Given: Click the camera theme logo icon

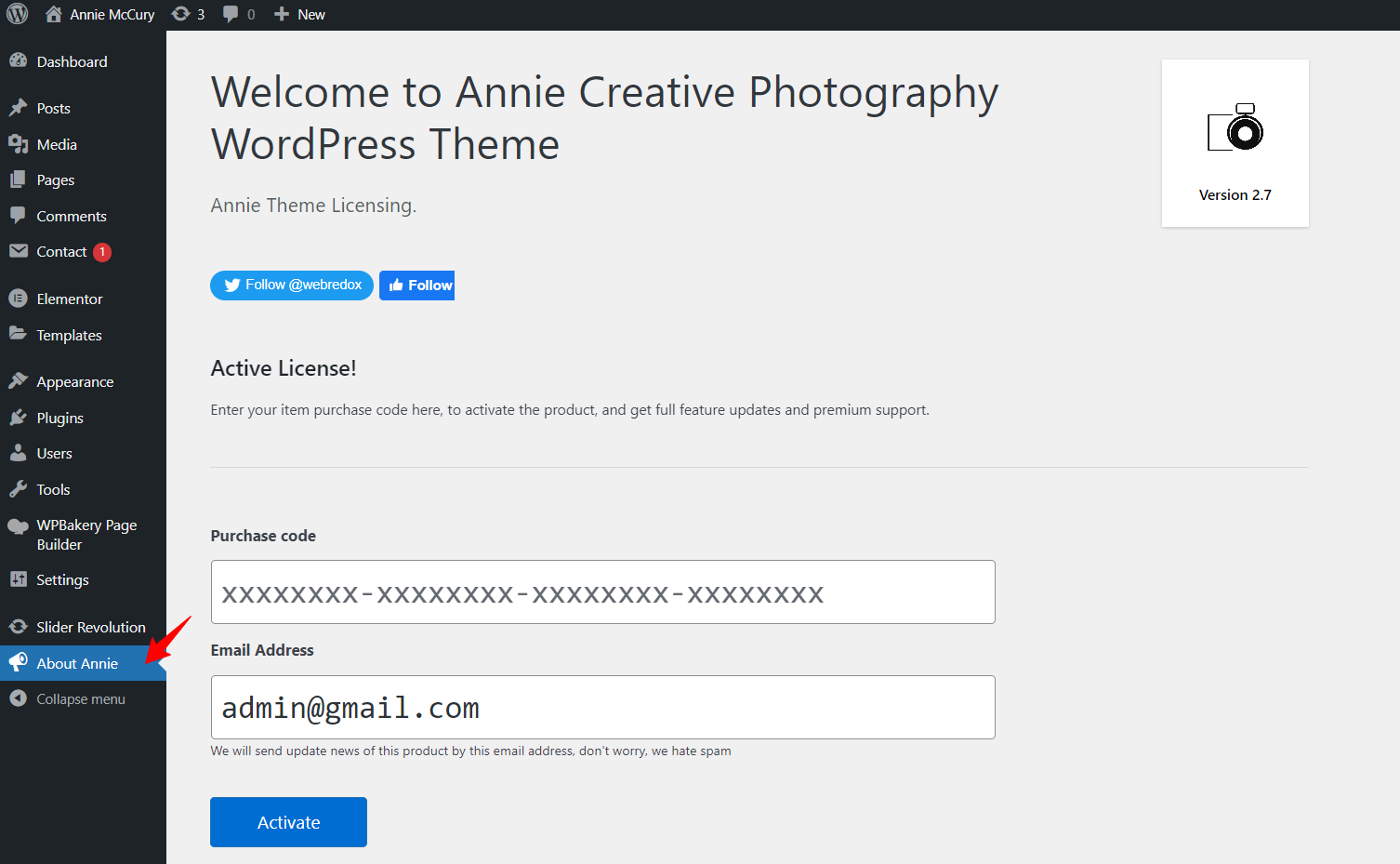Looking at the screenshot, I should click(x=1235, y=127).
